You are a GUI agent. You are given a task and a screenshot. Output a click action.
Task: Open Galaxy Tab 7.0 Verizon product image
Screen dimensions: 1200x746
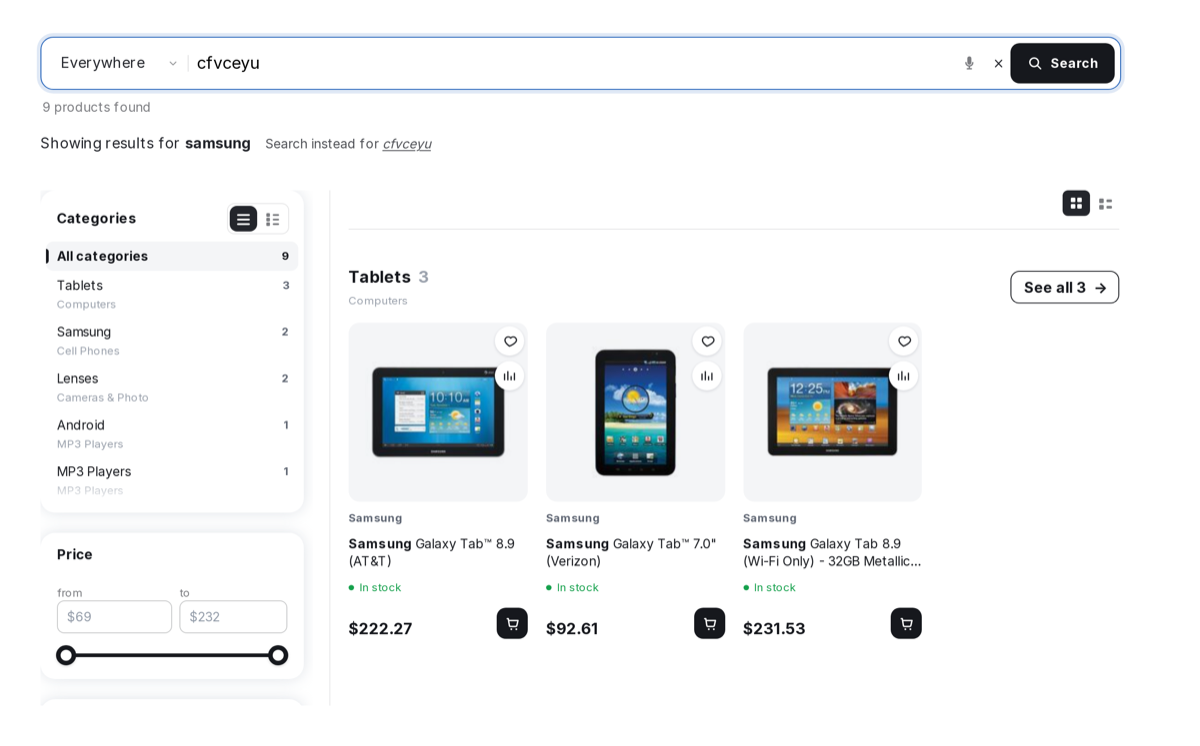pyautogui.click(x=635, y=412)
